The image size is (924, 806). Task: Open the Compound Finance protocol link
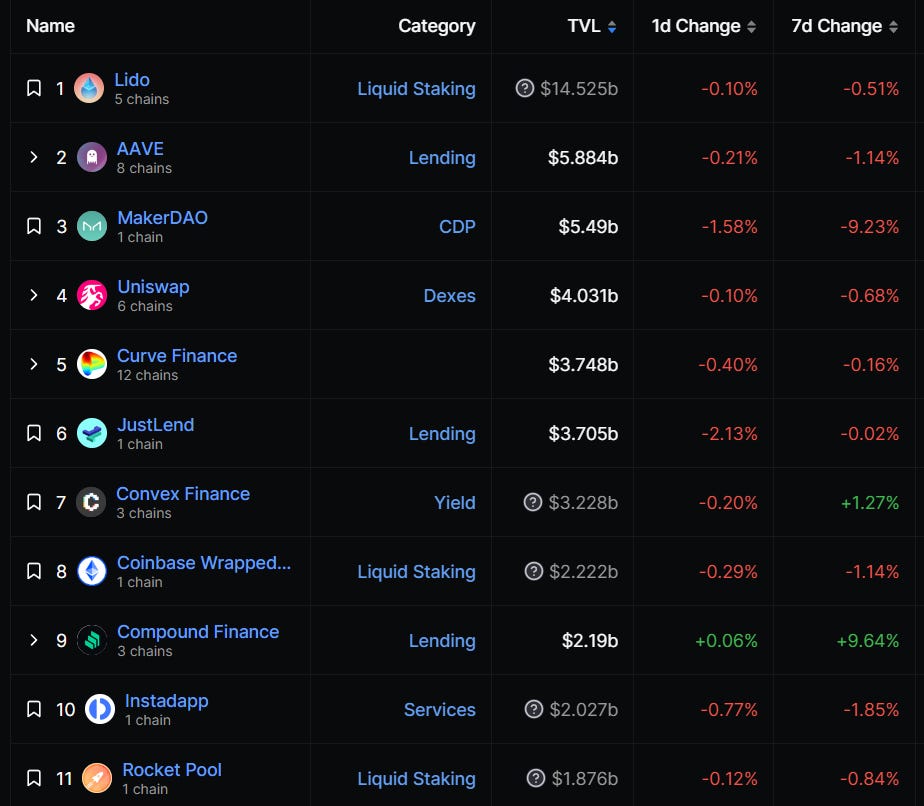pos(198,632)
